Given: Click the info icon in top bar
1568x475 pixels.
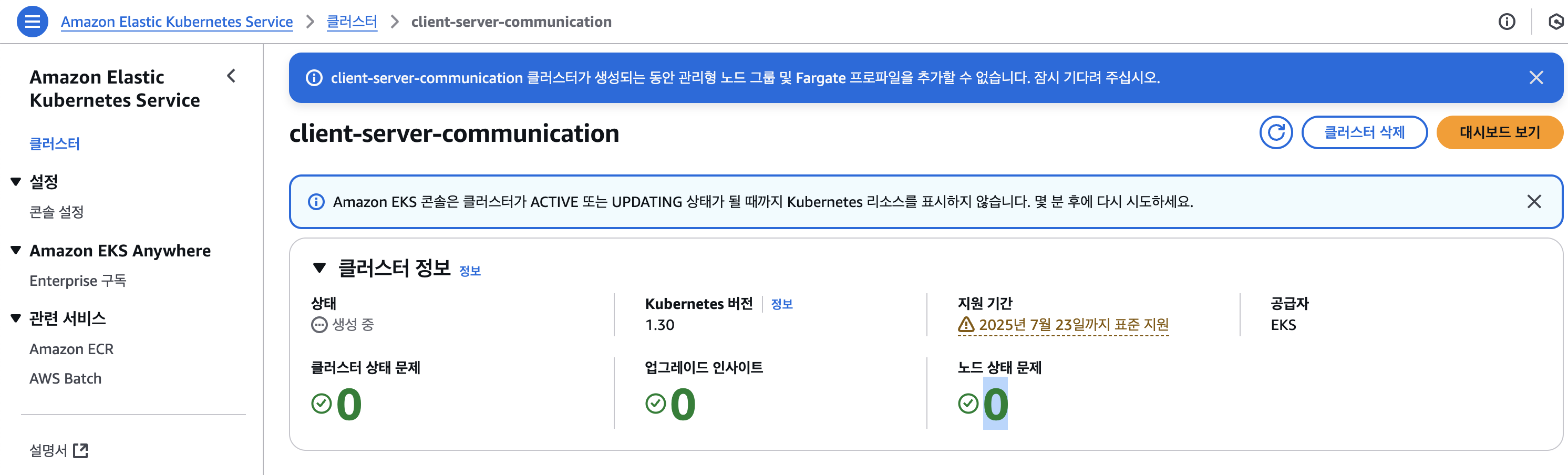Looking at the screenshot, I should (x=1507, y=22).
